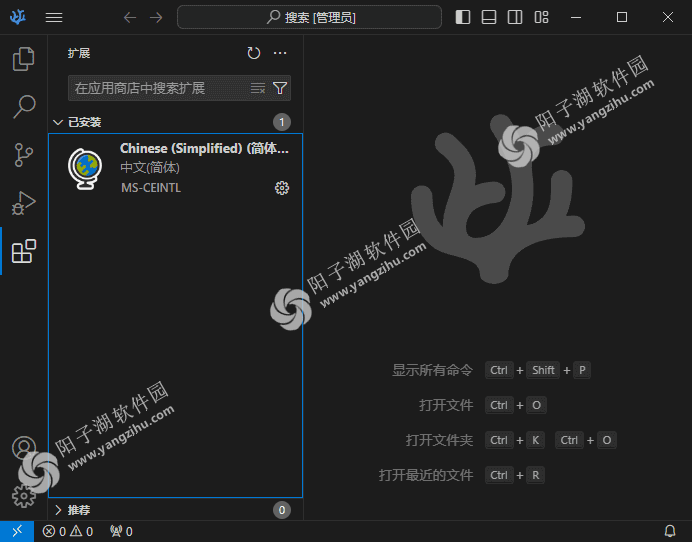This screenshot has height=542, width=692.
Task: Minimize the editor window
Action: 576,17
